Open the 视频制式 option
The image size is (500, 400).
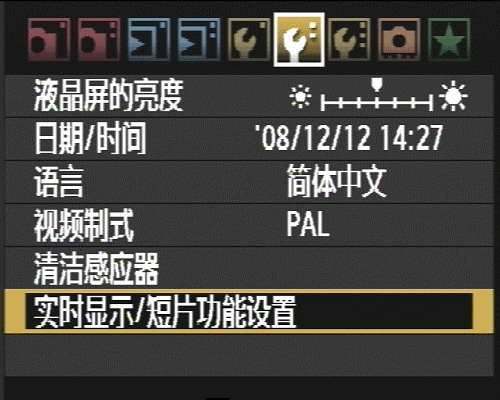point(249,225)
